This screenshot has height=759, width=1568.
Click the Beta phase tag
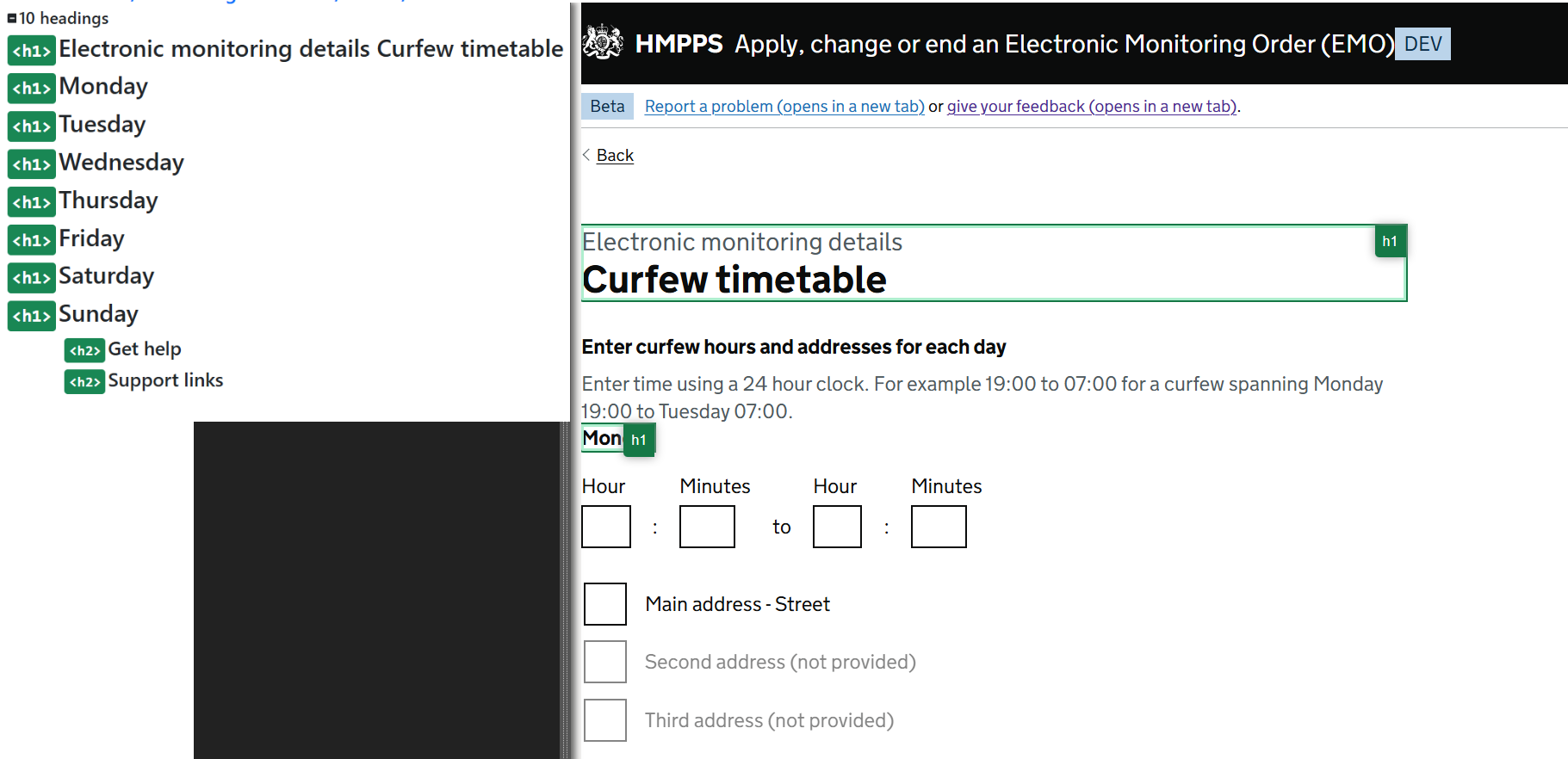pos(607,106)
